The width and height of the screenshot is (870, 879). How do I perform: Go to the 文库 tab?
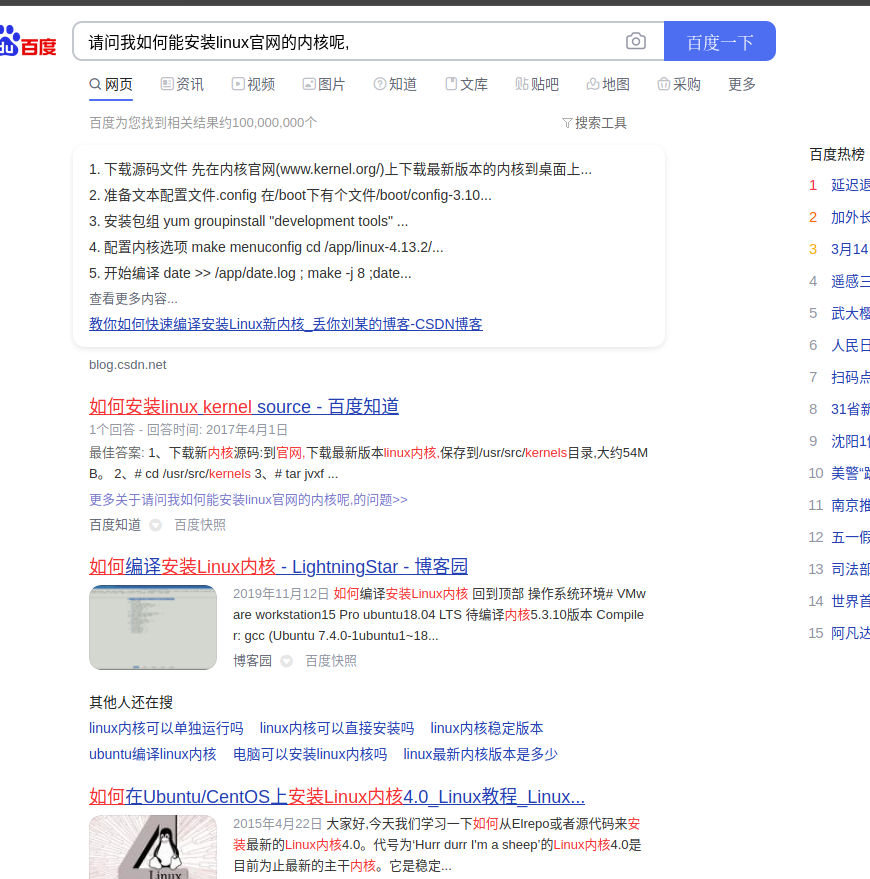pyautogui.click(x=466, y=84)
